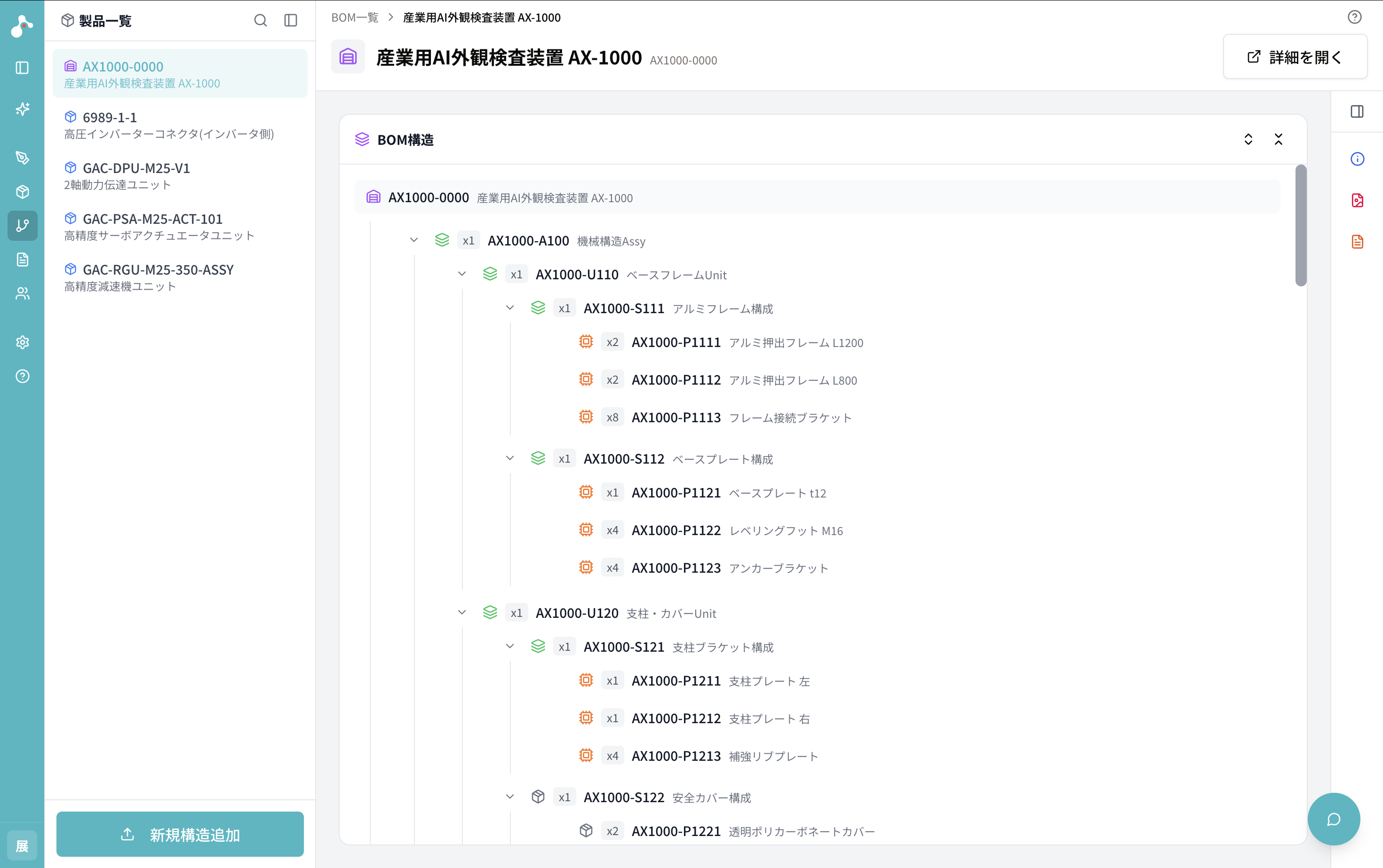
Task: Select GAC-DPU-M25-V1 in product list
Action: point(180,176)
